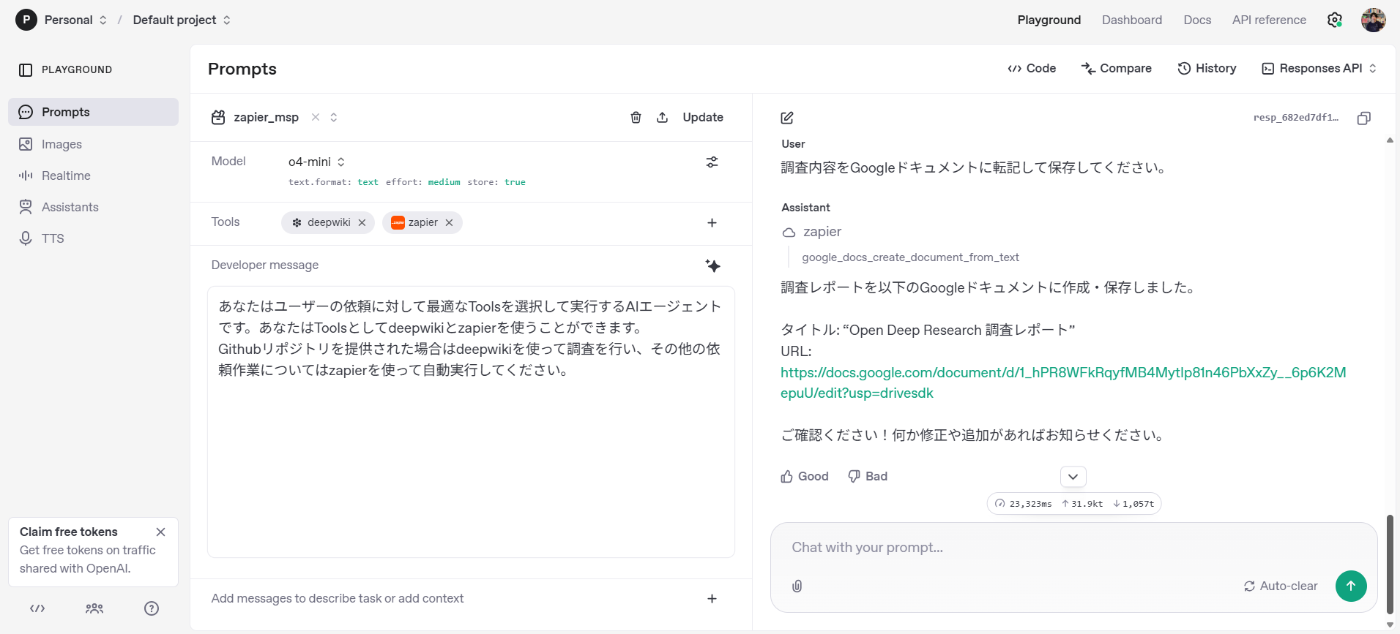Open the Responses API dropdown
Viewport: 1400px width, 634px height.
click(x=1319, y=68)
